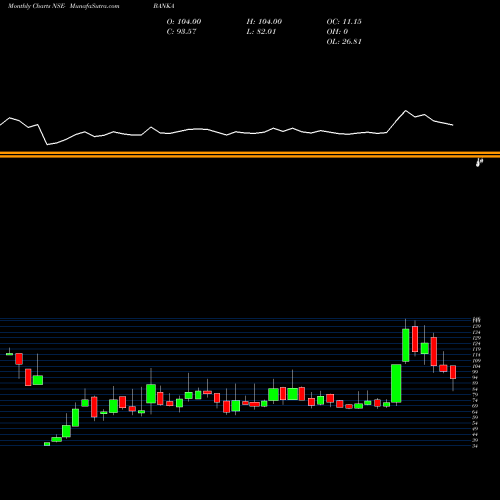The image size is (500, 500).
Task: Click the low price value 'L: 82.01'
Action: pos(261,32)
